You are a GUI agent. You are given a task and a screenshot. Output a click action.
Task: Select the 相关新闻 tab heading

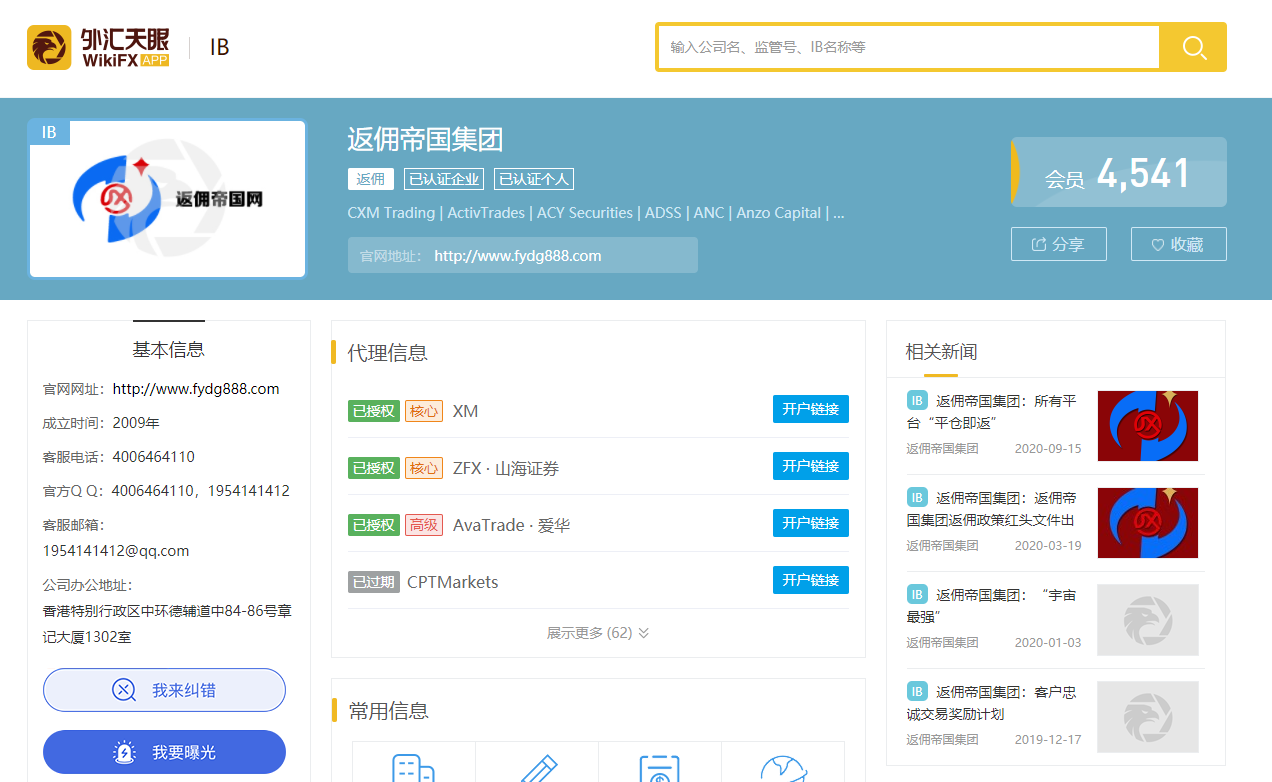(941, 352)
